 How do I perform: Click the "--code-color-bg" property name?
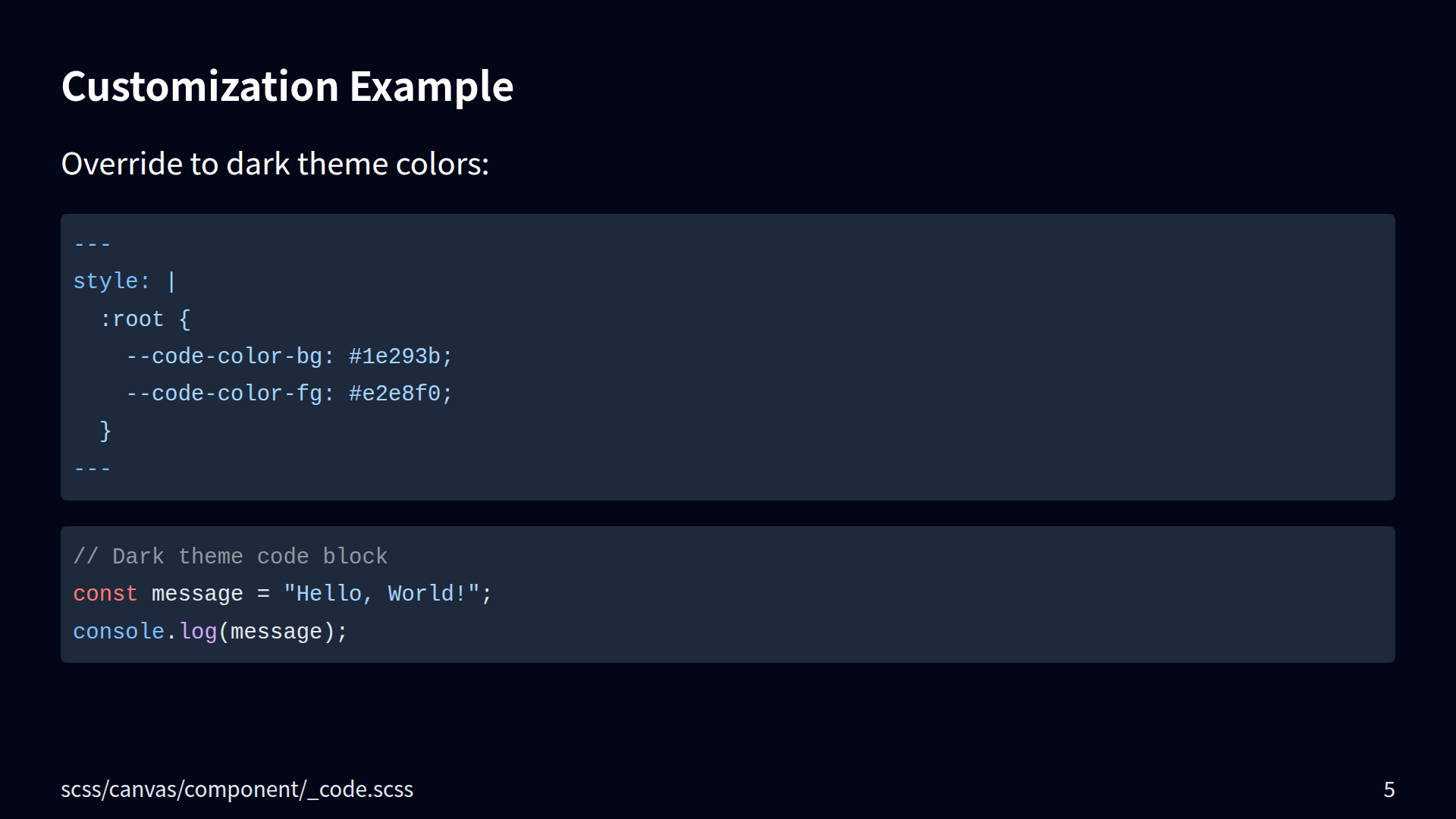pyautogui.click(x=224, y=356)
